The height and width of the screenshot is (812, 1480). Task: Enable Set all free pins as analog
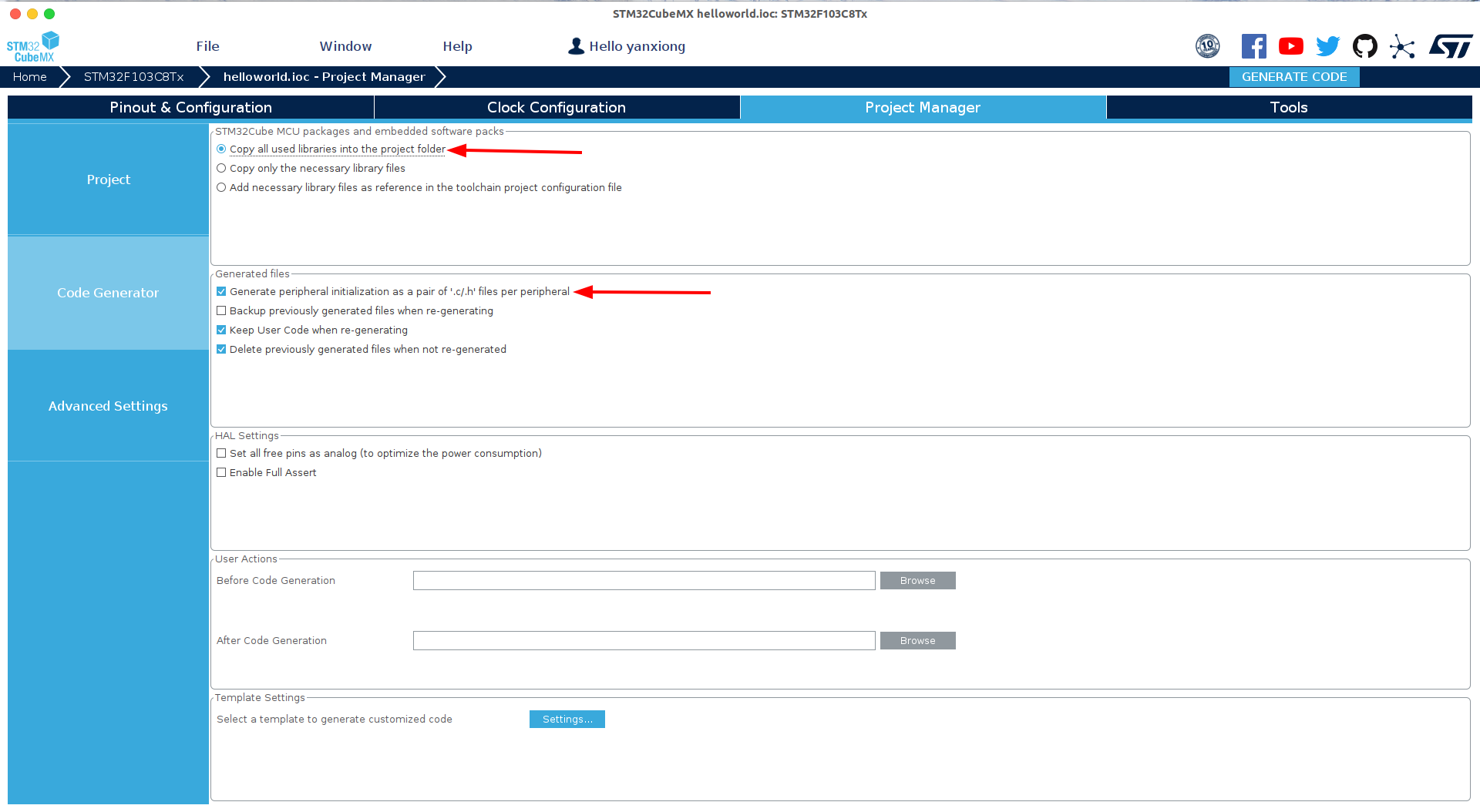(x=221, y=453)
